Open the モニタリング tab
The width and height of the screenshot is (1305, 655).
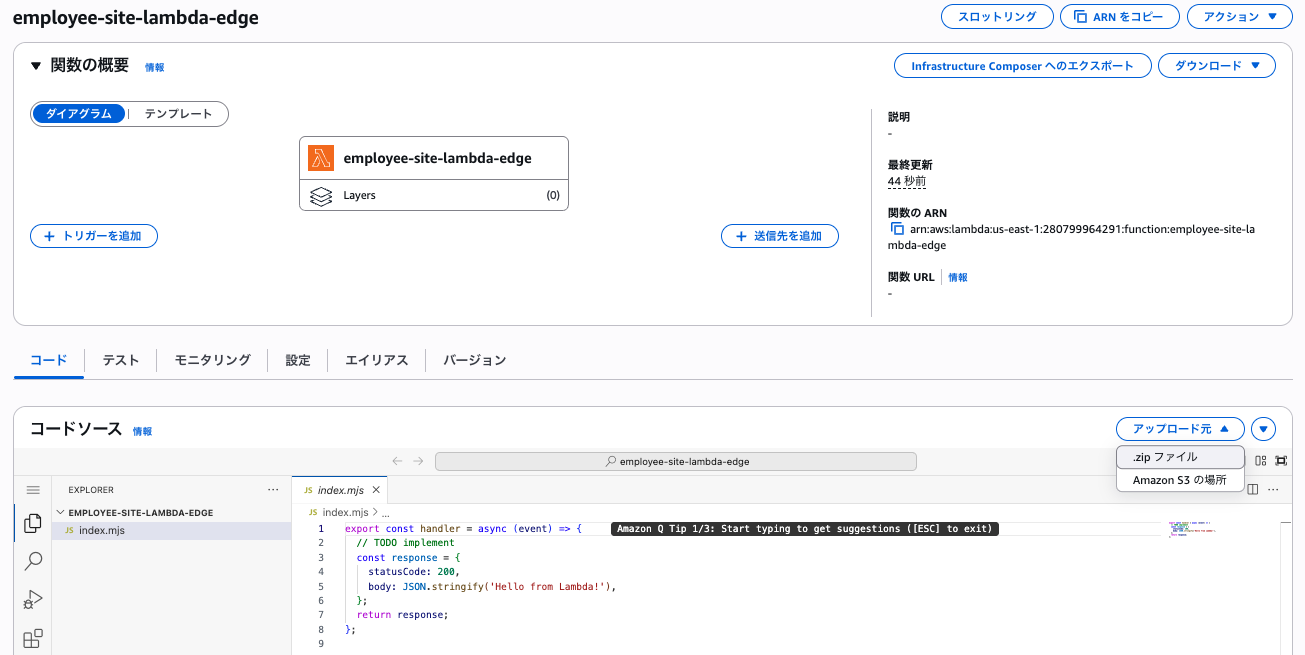click(212, 360)
